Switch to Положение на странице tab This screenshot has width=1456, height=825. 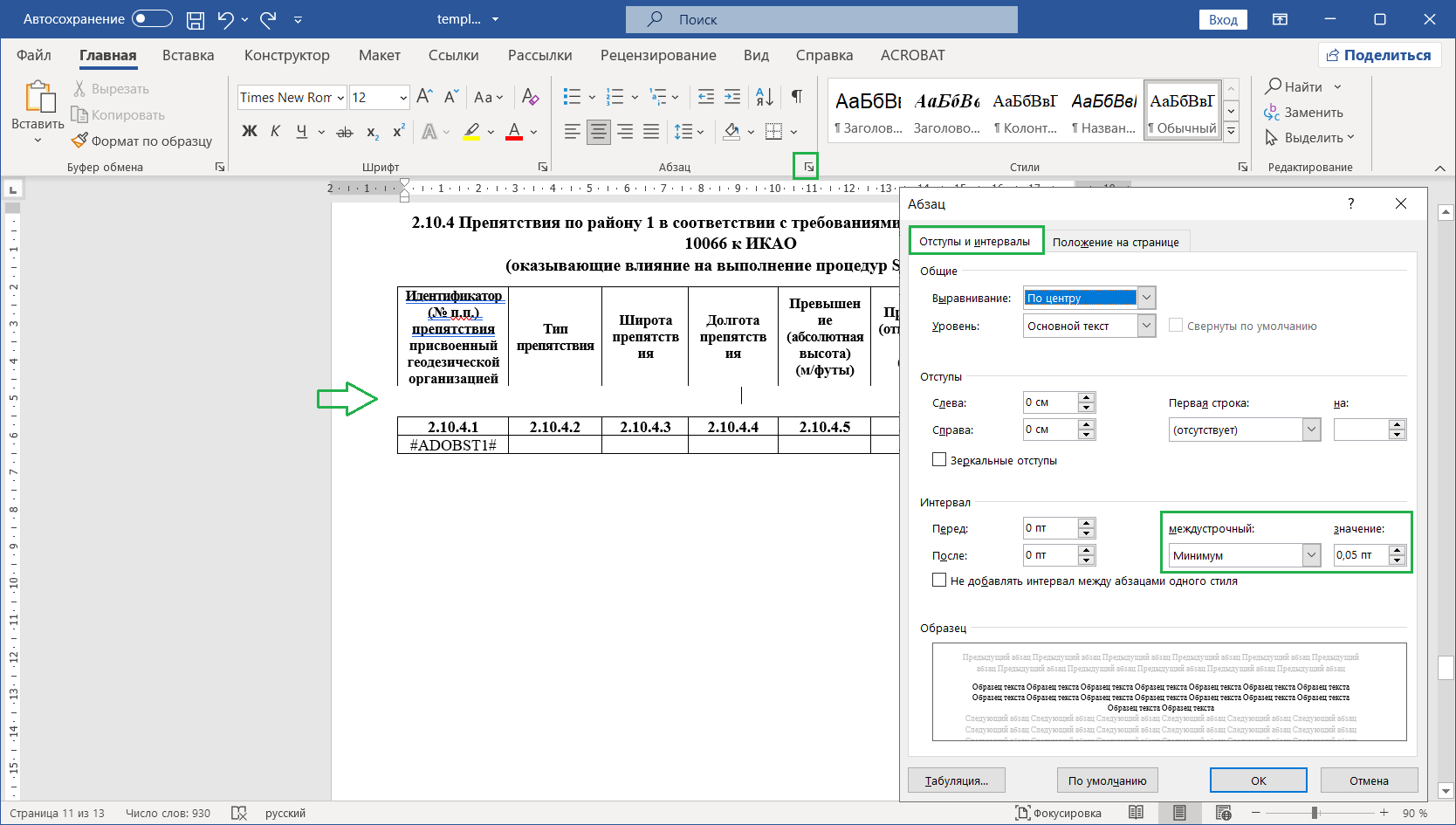1115,242
